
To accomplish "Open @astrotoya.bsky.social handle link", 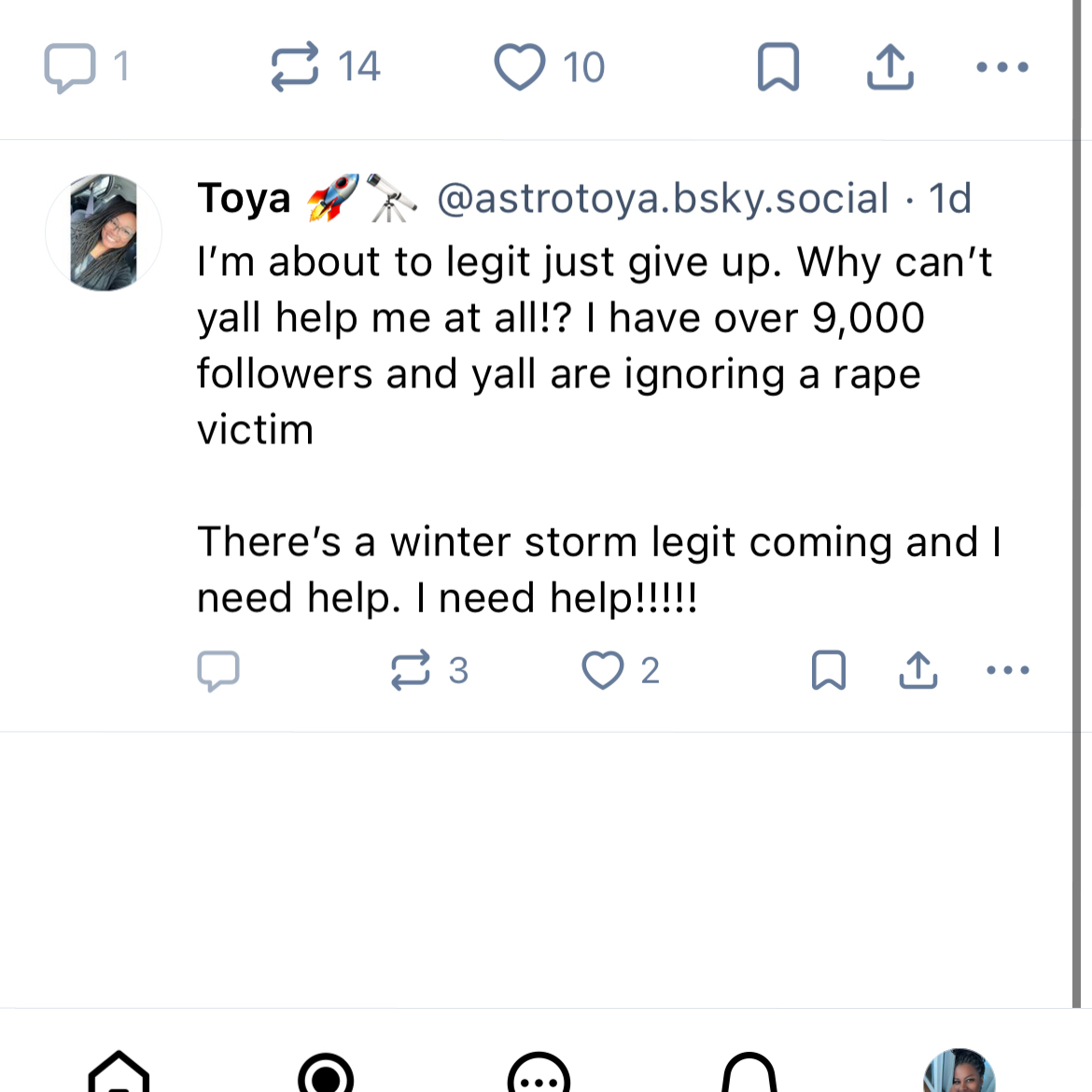I will [662, 199].
